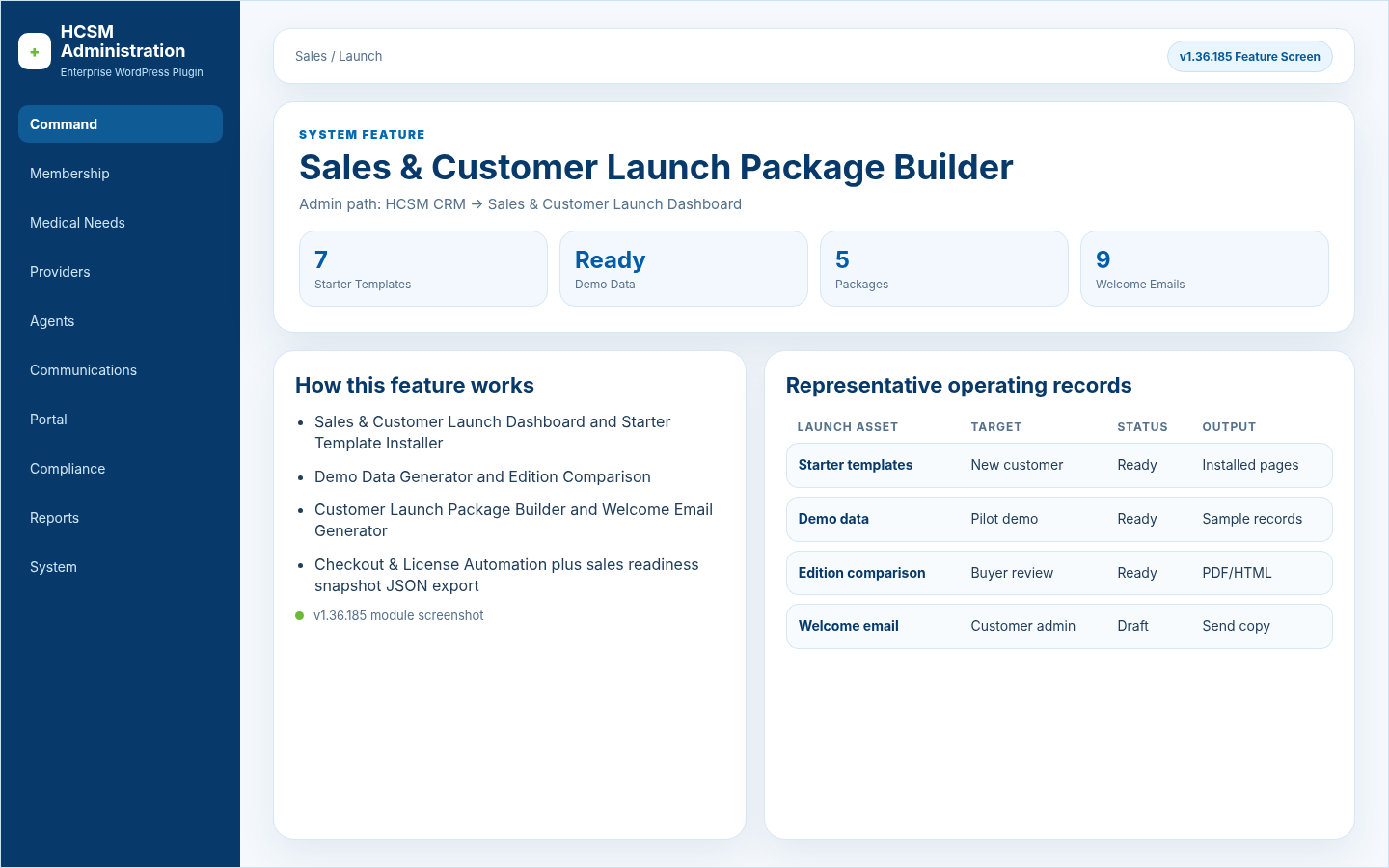
Task: Go to Compliance in the sidebar
Action: (x=121, y=469)
